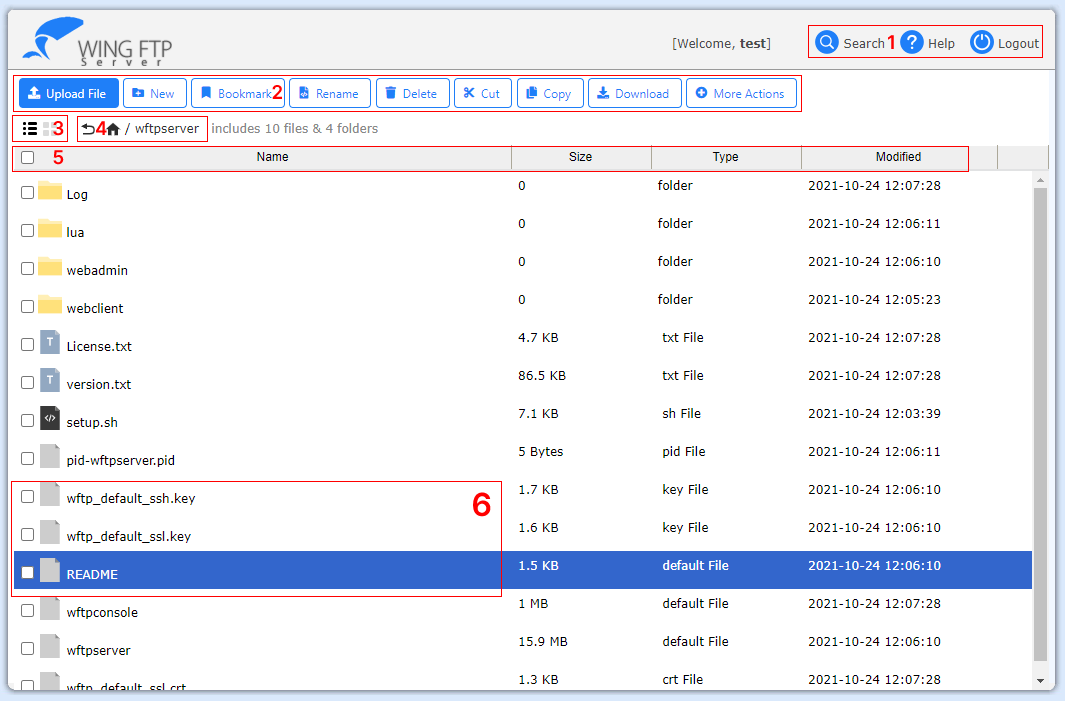Click the webclient folder icon
The height and width of the screenshot is (701, 1065).
(50, 305)
